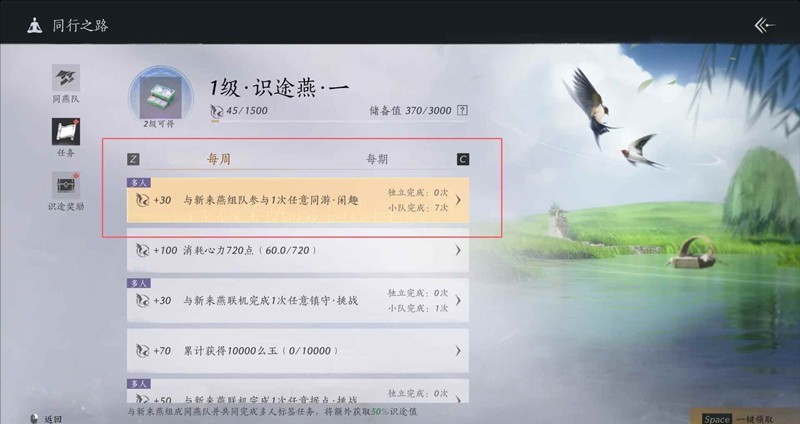800x424 pixels.
Task: Click the 45/1500 experience progress bar
Action: (338, 121)
